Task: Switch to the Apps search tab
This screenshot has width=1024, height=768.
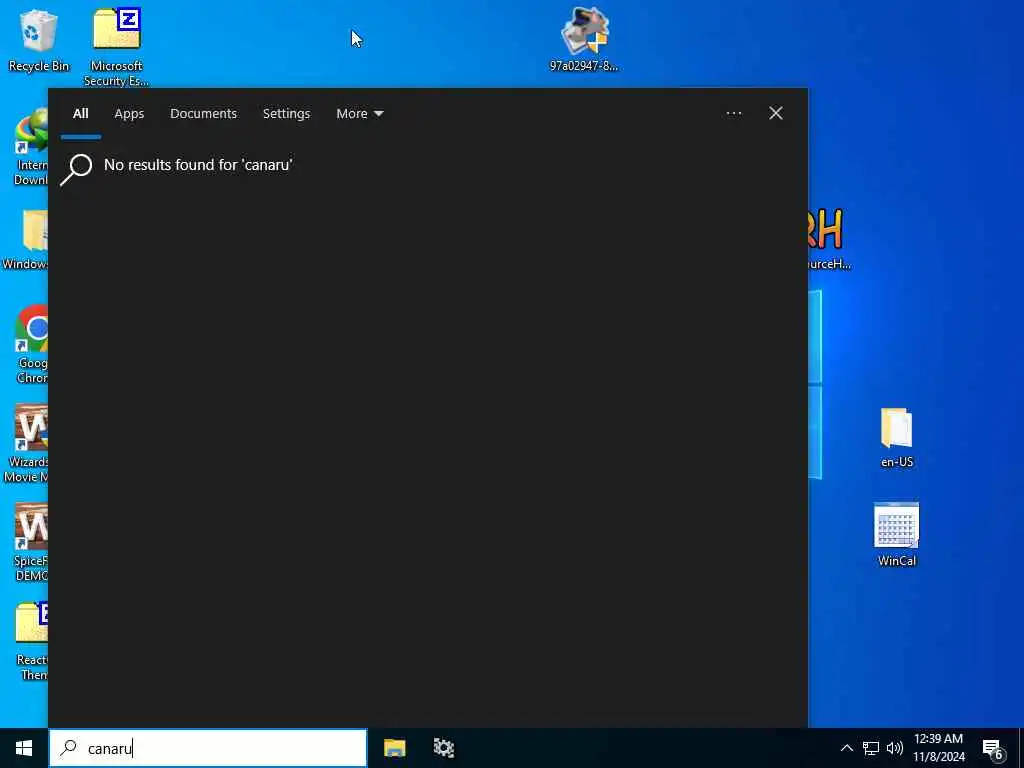Action: click(129, 114)
